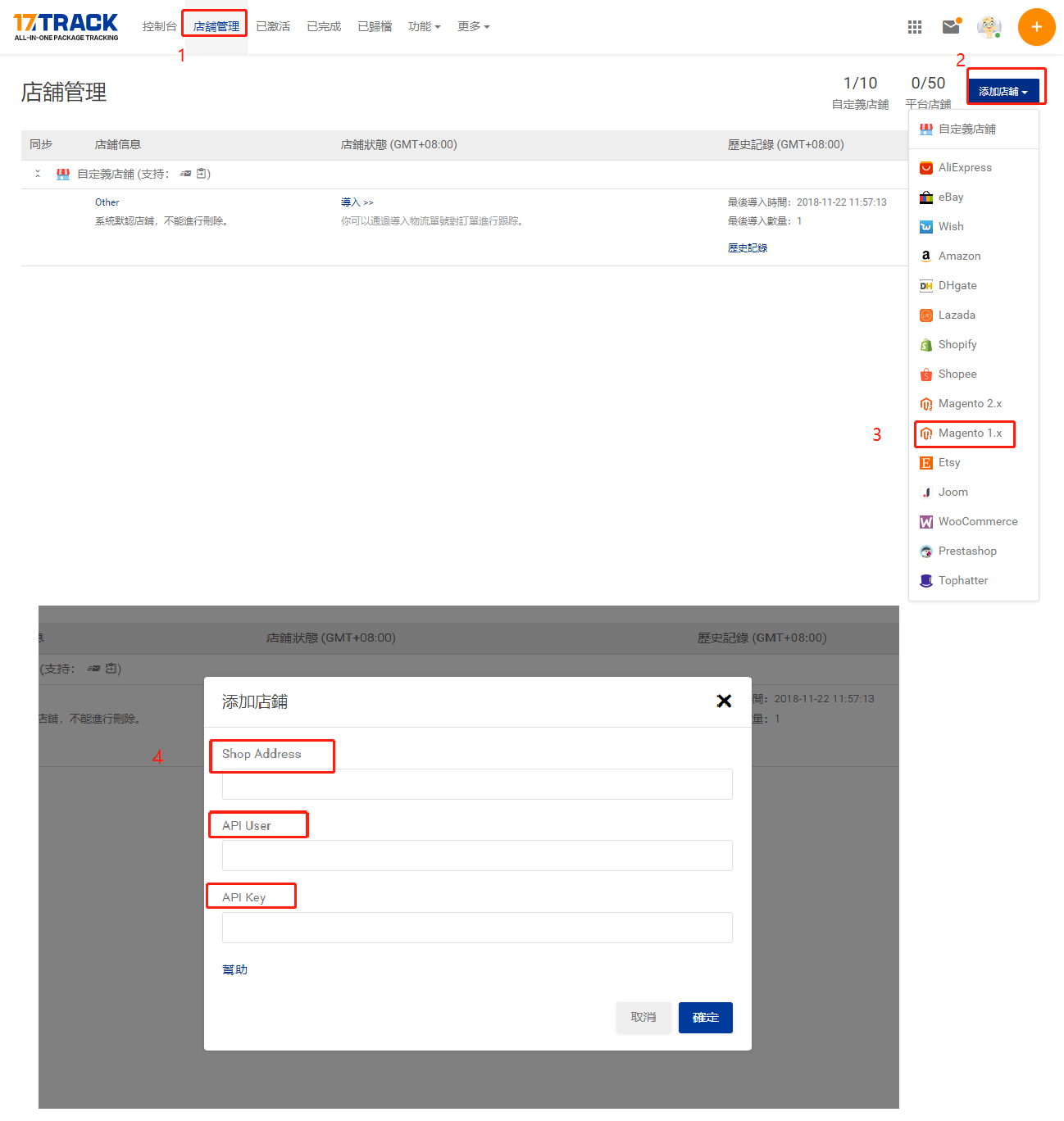Close the 添加店鋪 dialog

[724, 701]
